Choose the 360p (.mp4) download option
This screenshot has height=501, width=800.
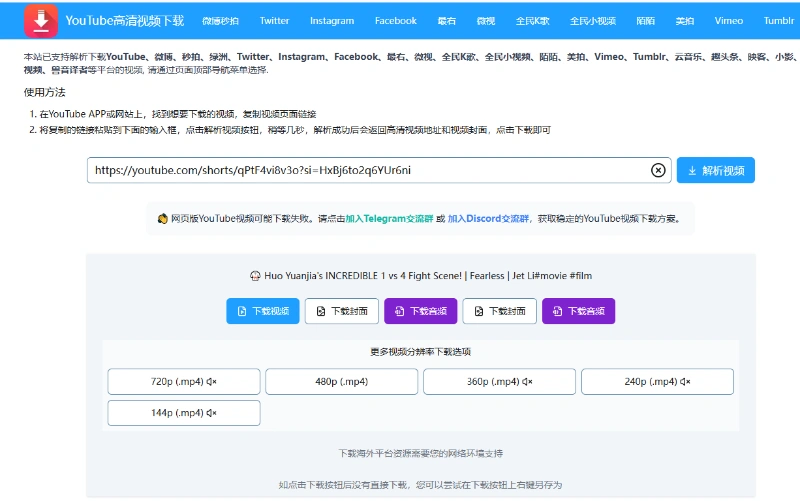[499, 382]
